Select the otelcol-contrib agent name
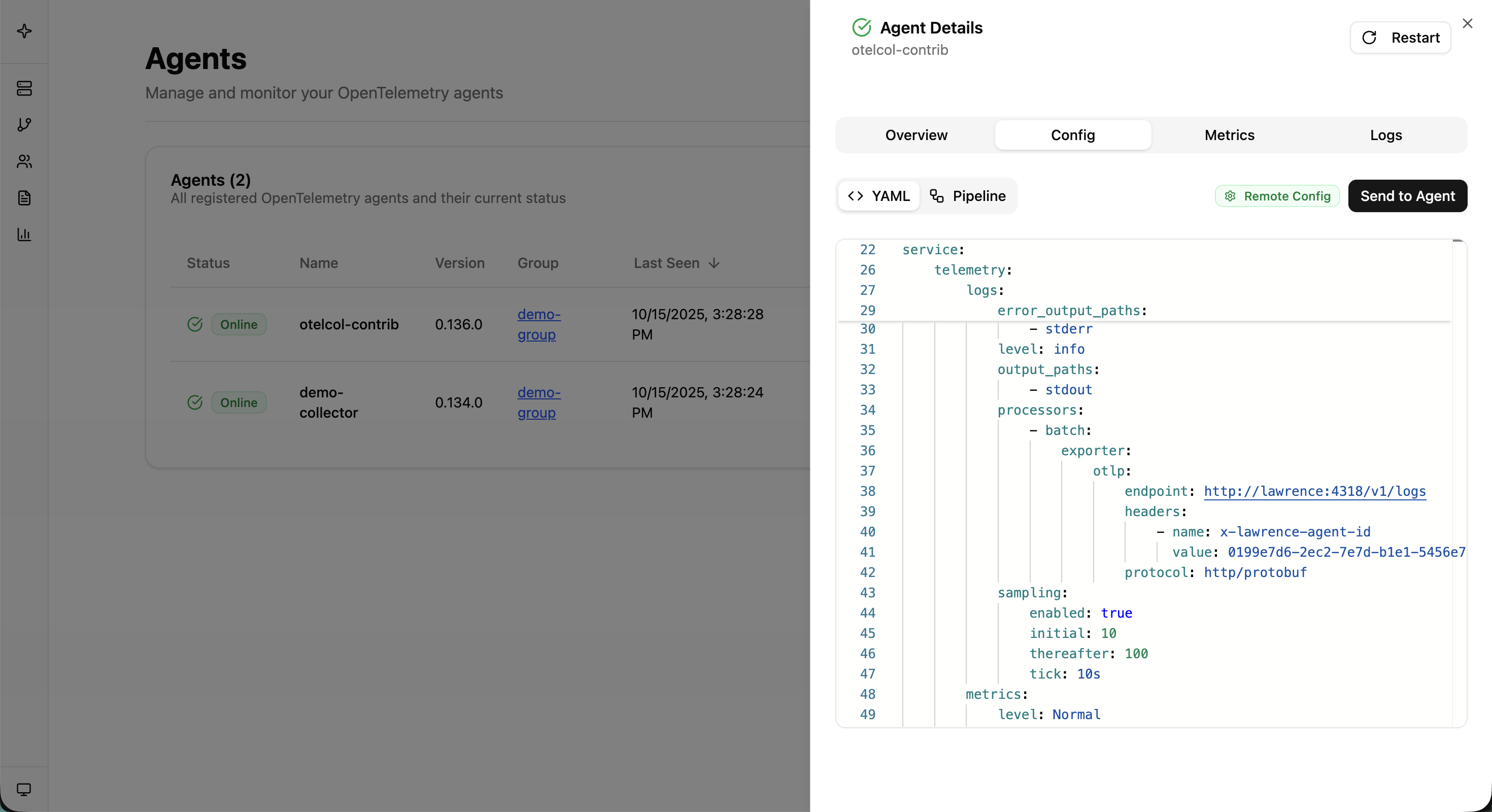The width and height of the screenshot is (1492, 812). 349,324
